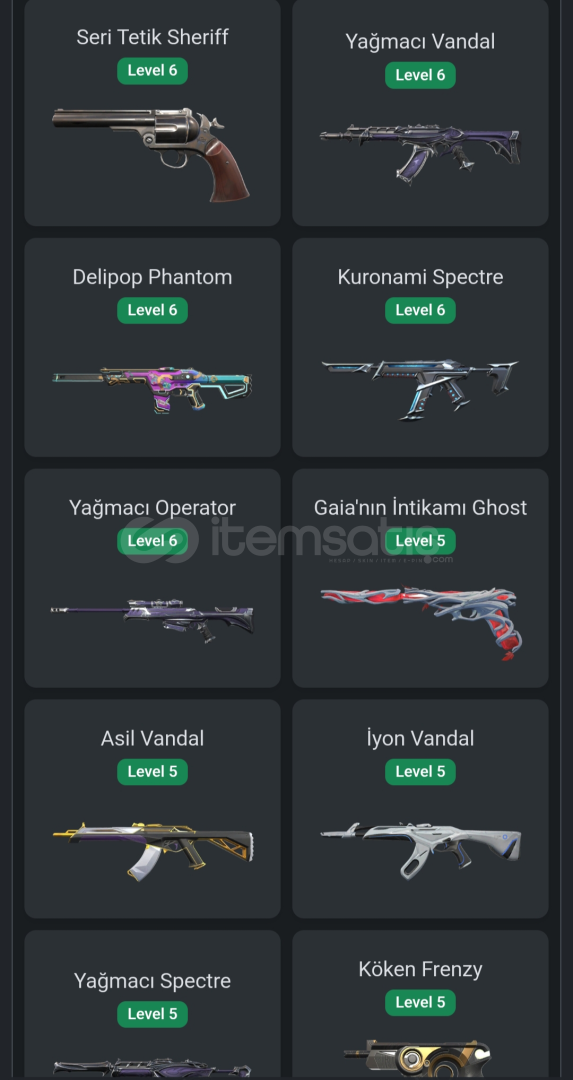Open the Asil Vandal gold rifle image
The height and width of the screenshot is (1080, 573).
pyautogui.click(x=152, y=851)
